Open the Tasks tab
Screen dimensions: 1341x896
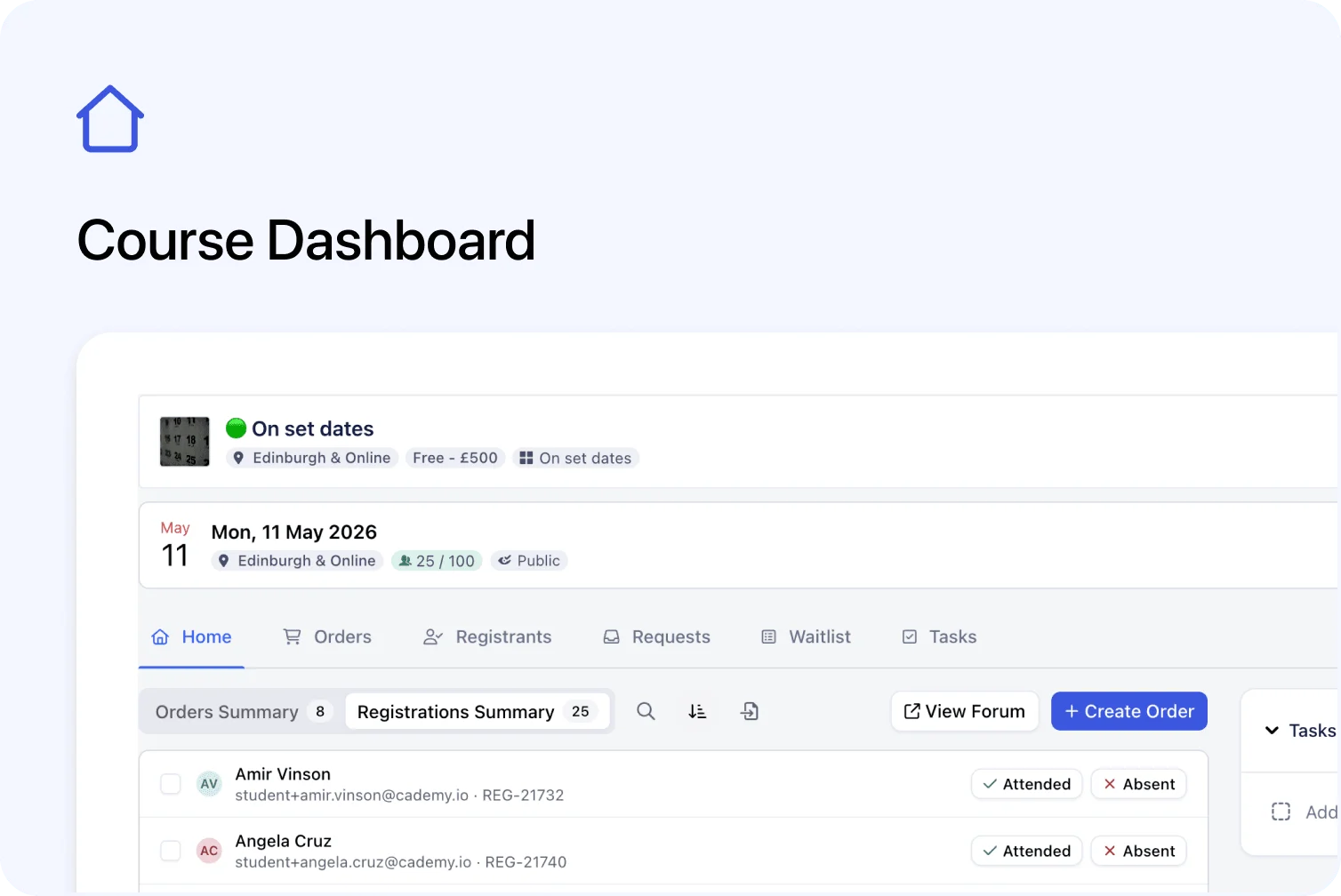pos(939,636)
